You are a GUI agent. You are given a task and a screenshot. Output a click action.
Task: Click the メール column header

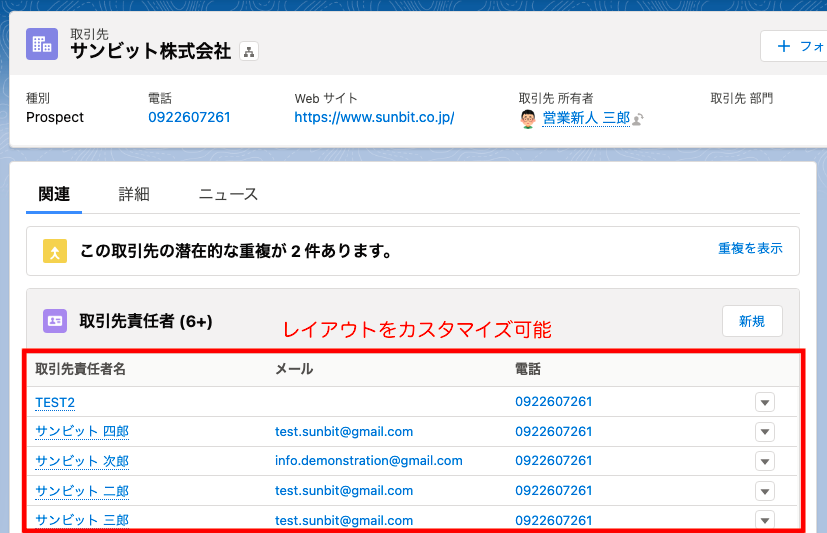pyautogui.click(x=294, y=369)
